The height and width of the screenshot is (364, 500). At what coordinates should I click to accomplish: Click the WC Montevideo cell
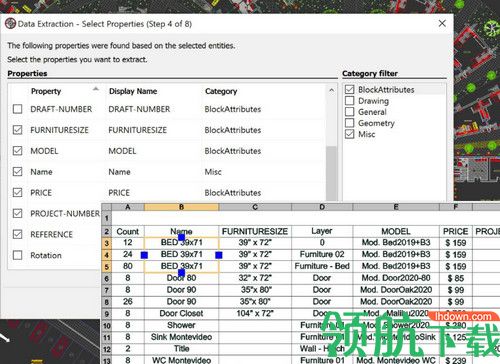181,360
